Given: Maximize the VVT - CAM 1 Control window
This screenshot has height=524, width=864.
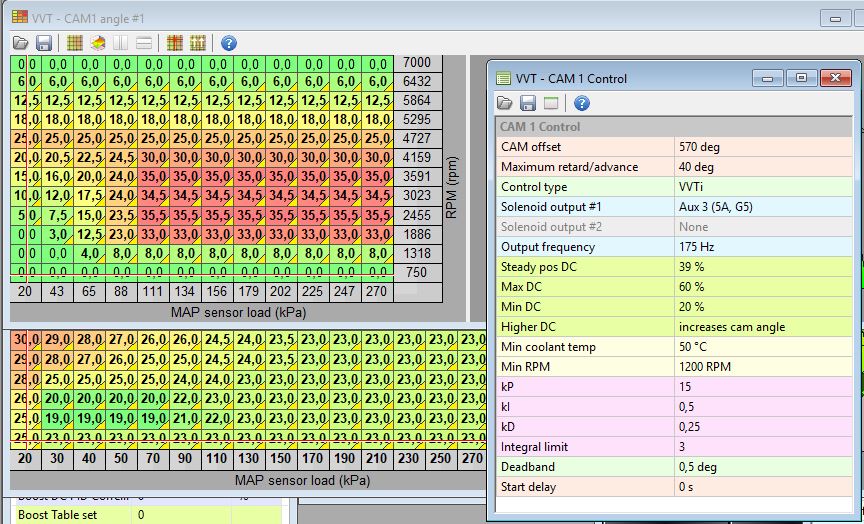Looking at the screenshot, I should (801, 77).
